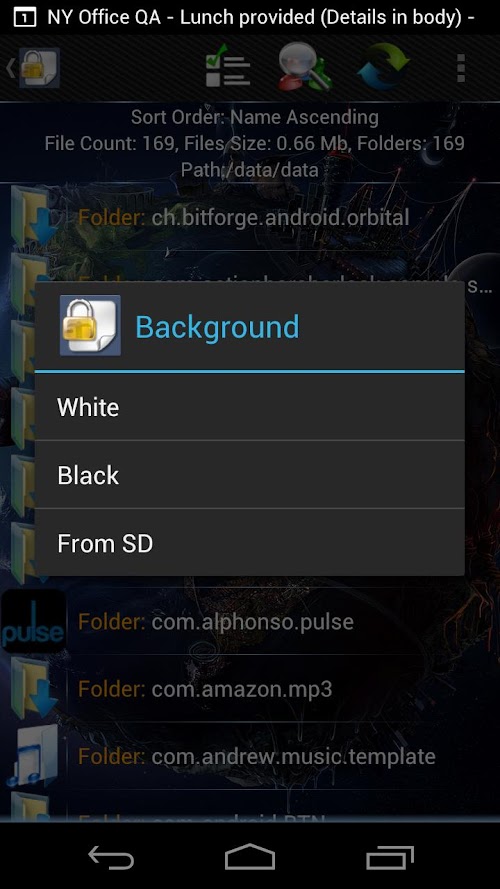Open com.andrew.music.template folder
This screenshot has height=889, width=500.
(249, 756)
